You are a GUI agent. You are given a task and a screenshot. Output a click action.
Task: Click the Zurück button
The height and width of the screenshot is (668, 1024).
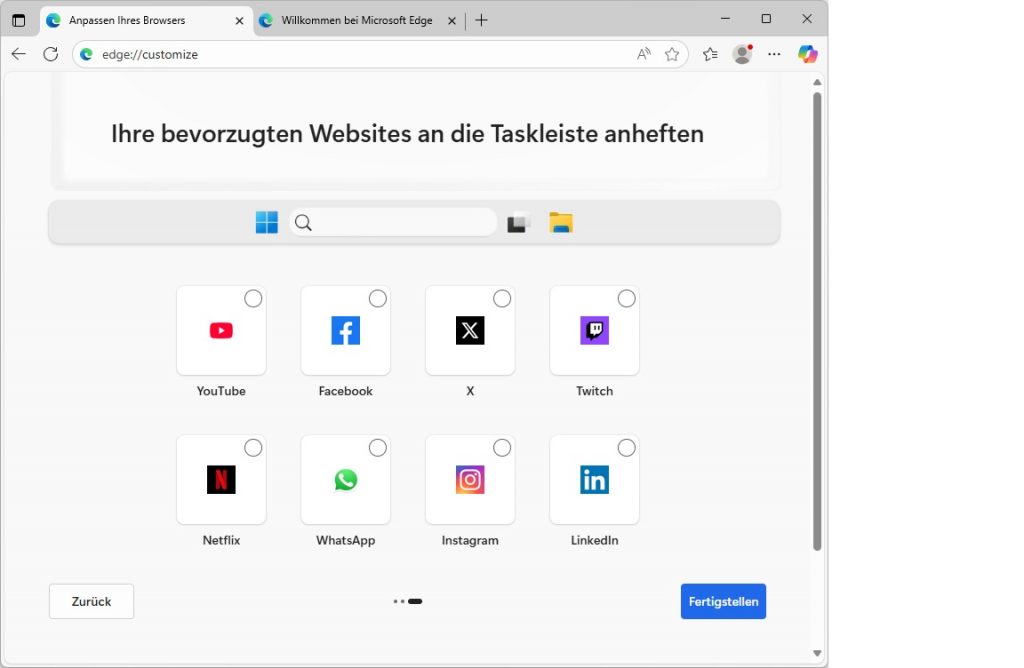click(x=91, y=601)
